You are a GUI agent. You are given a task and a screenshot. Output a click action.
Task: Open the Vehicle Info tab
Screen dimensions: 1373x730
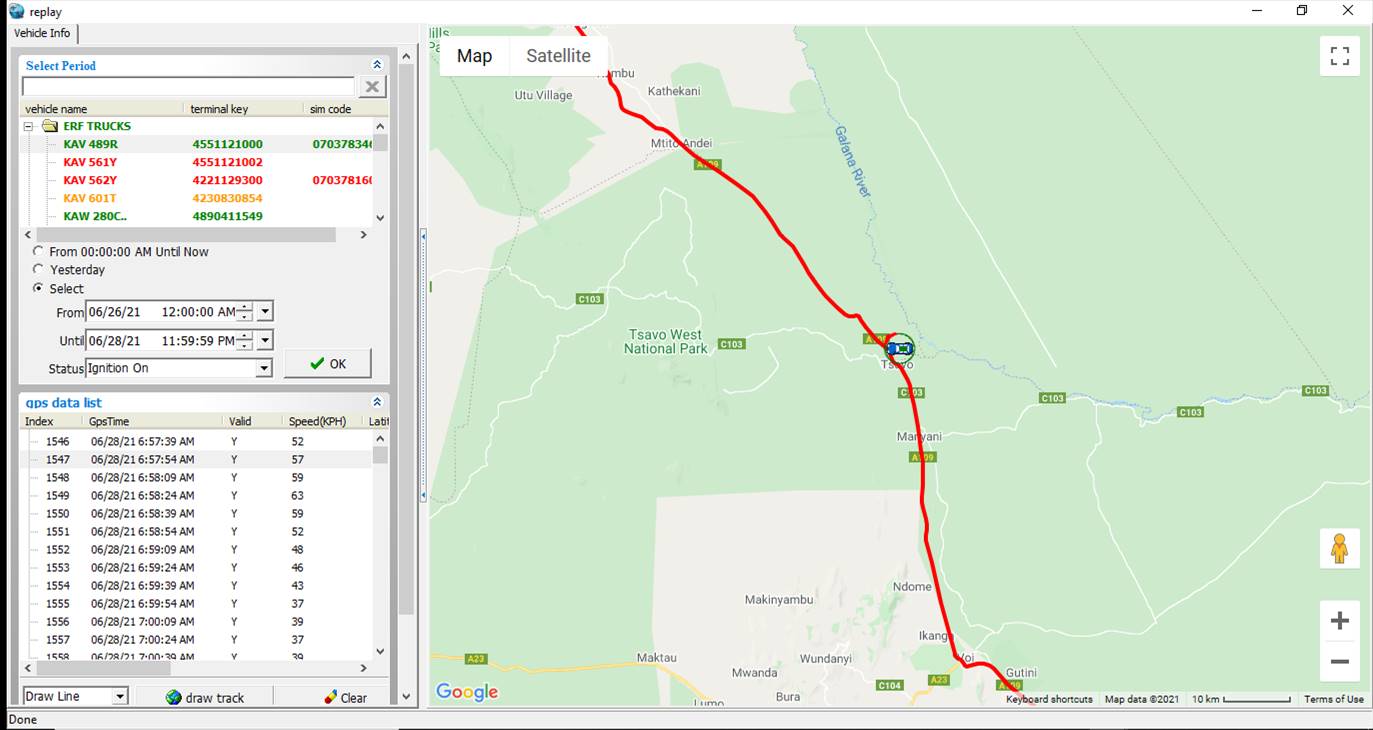41,33
